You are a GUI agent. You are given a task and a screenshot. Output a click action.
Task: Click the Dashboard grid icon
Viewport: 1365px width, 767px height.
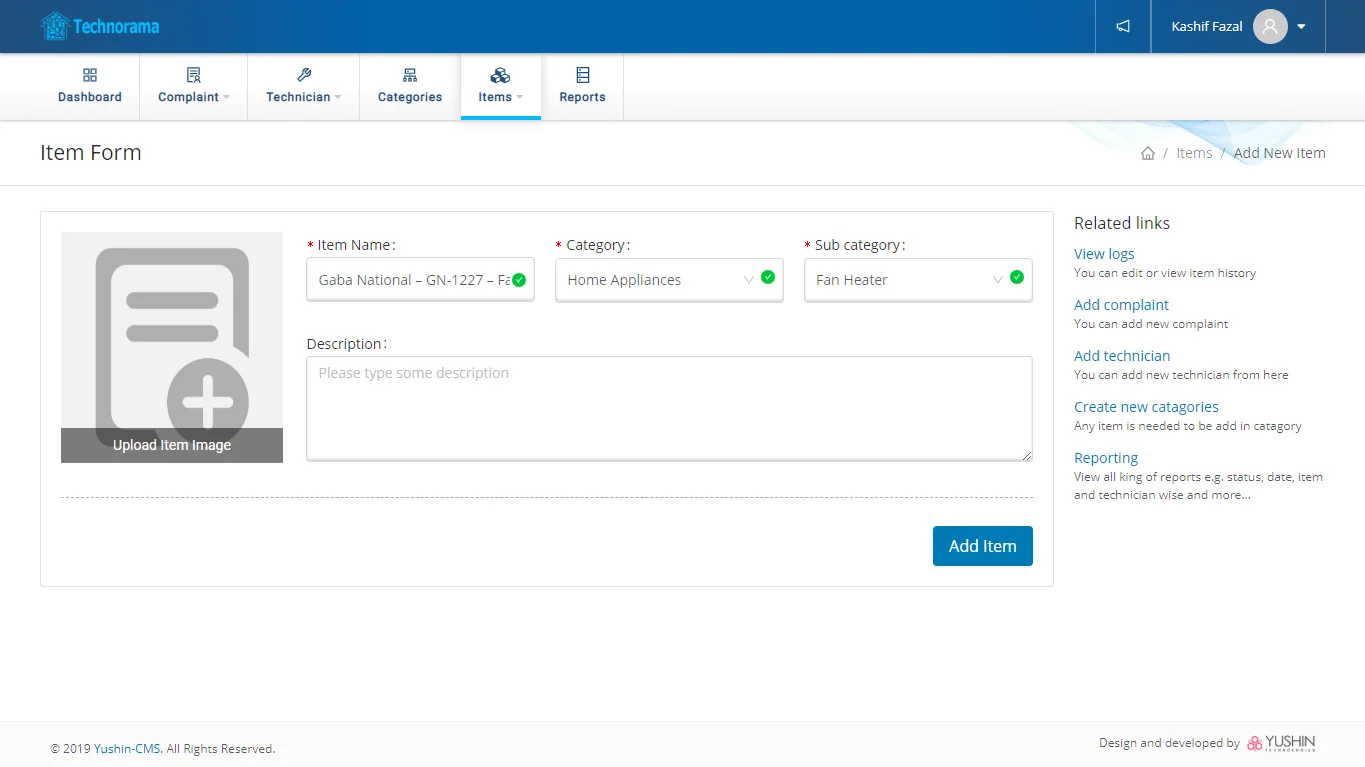[x=90, y=76]
